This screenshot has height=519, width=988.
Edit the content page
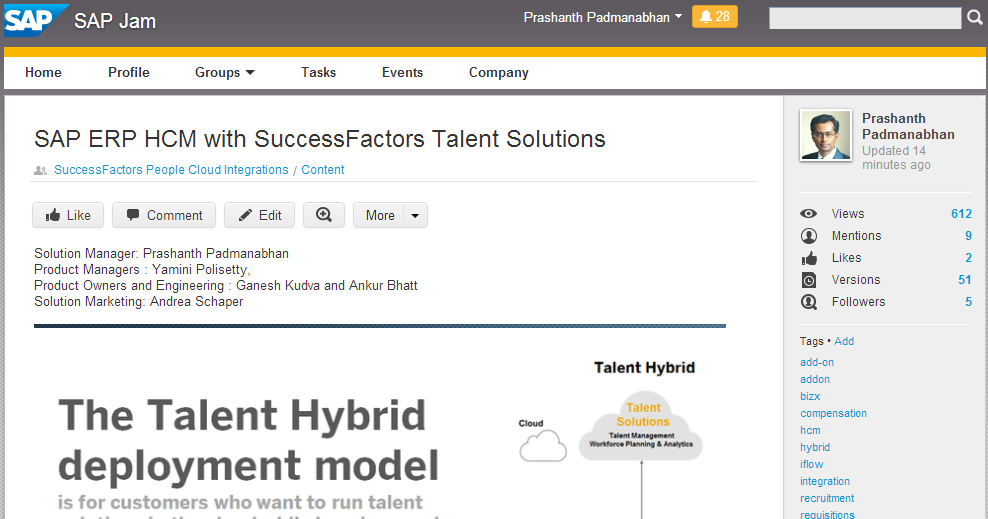tap(260, 215)
